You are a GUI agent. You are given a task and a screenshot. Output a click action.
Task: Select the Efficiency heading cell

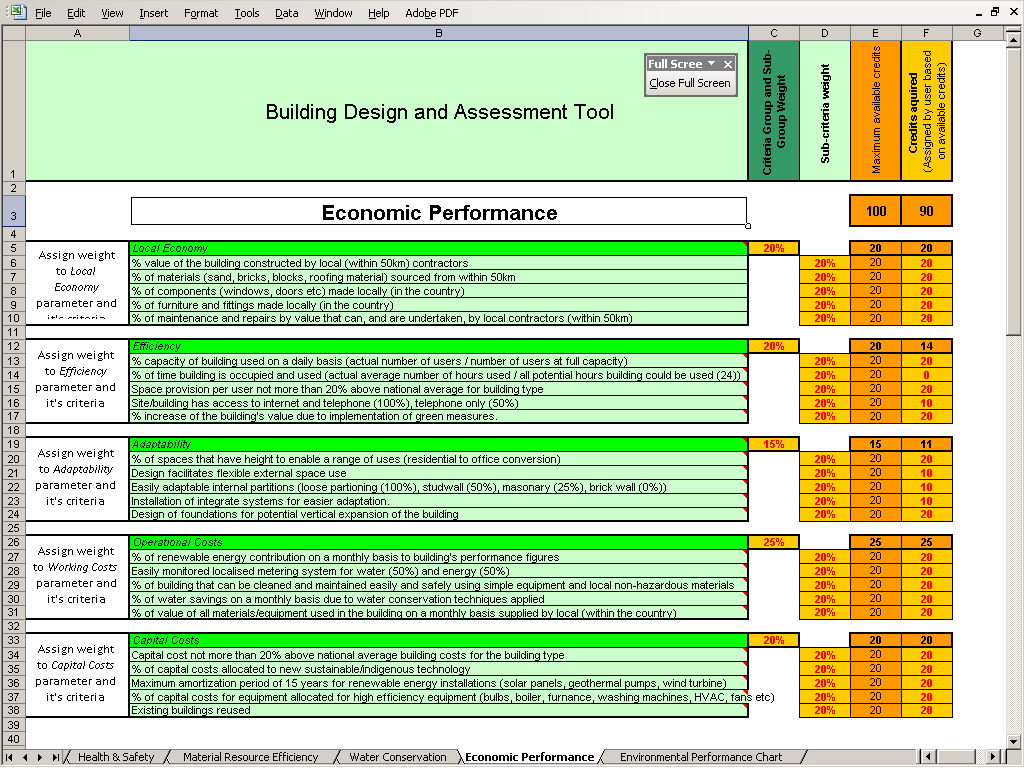439,346
